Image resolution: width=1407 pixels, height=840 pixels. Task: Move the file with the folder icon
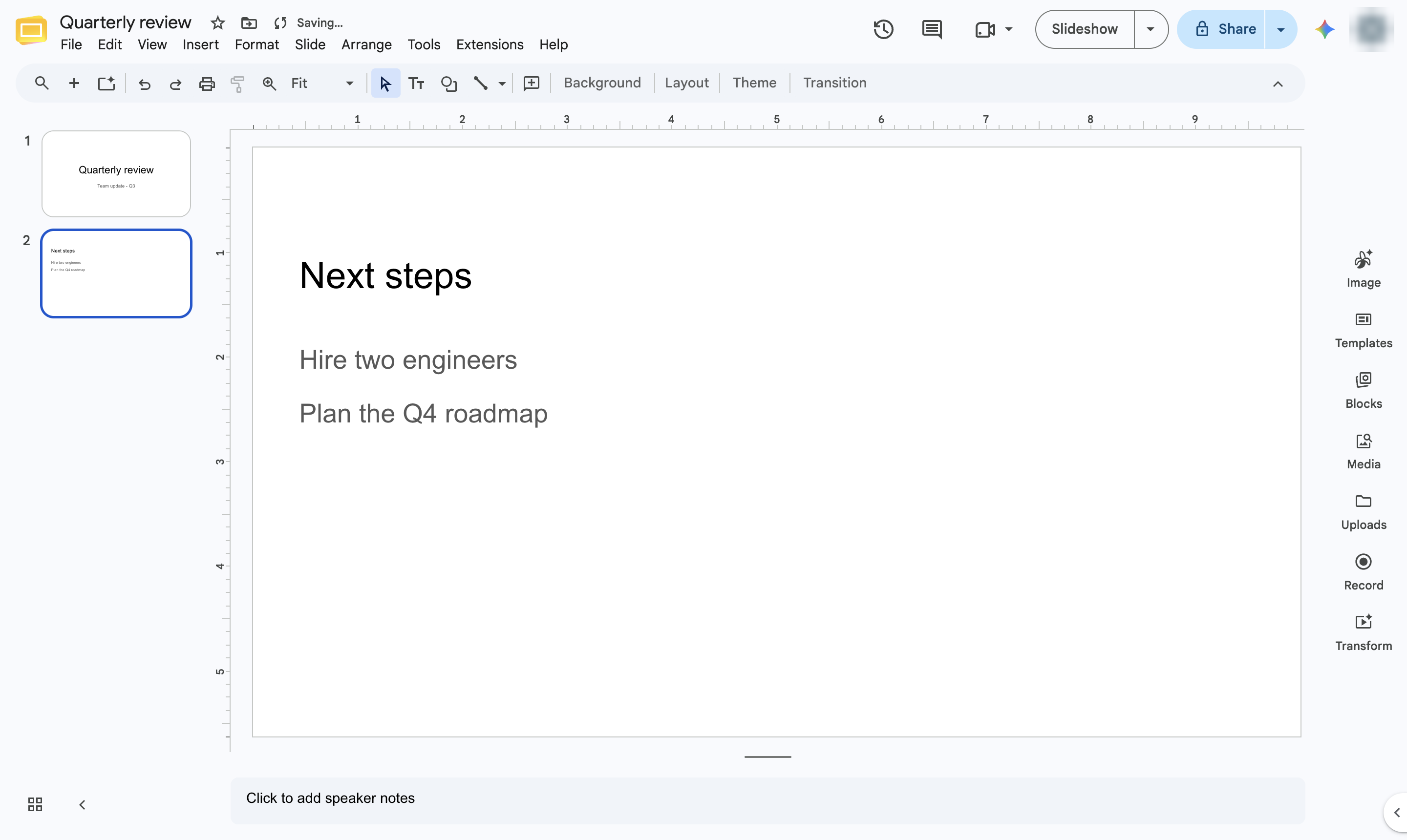[x=249, y=22]
